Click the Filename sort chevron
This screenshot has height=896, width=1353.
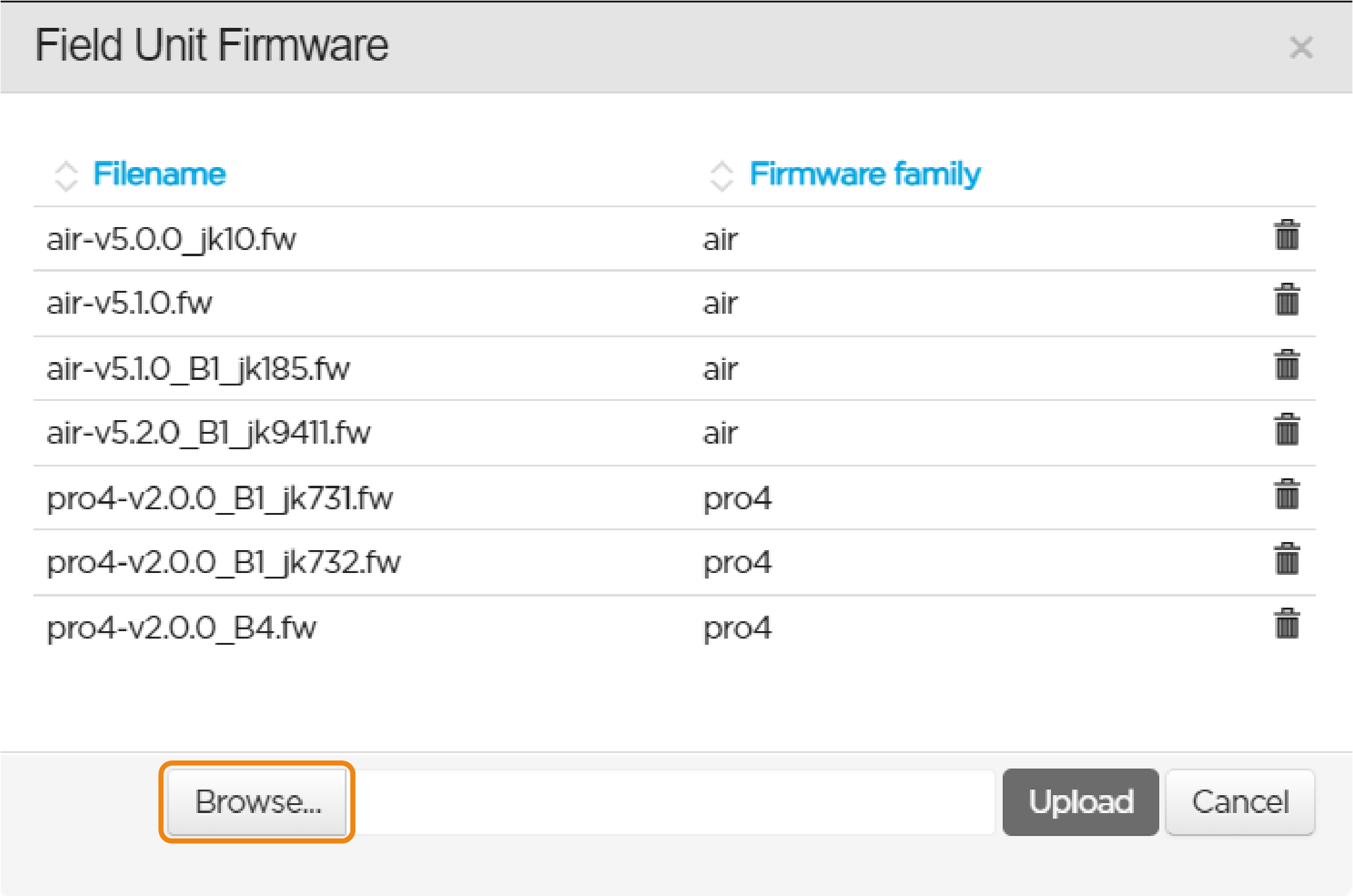coord(65,175)
